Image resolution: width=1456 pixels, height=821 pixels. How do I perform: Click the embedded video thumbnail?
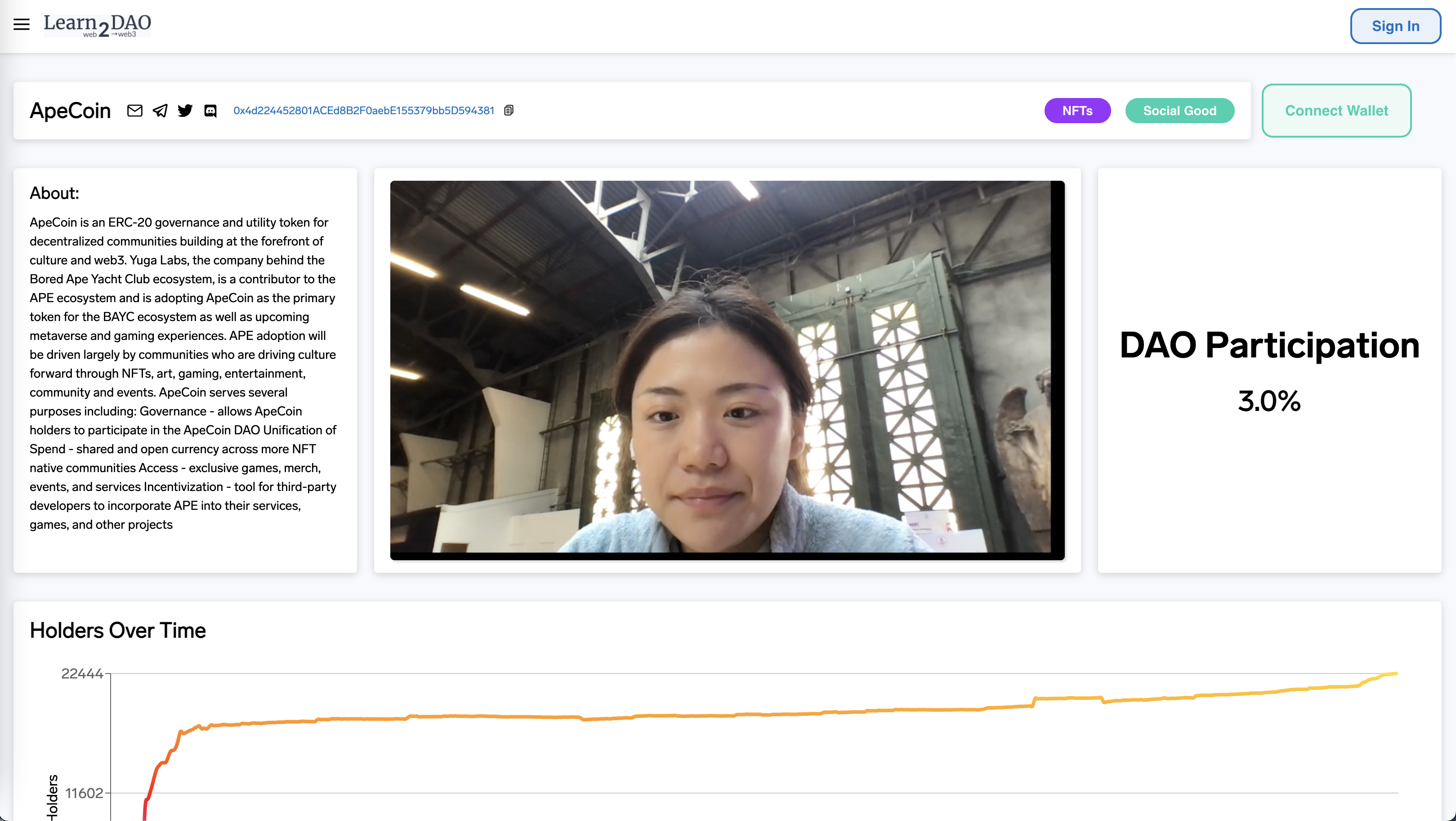point(727,370)
